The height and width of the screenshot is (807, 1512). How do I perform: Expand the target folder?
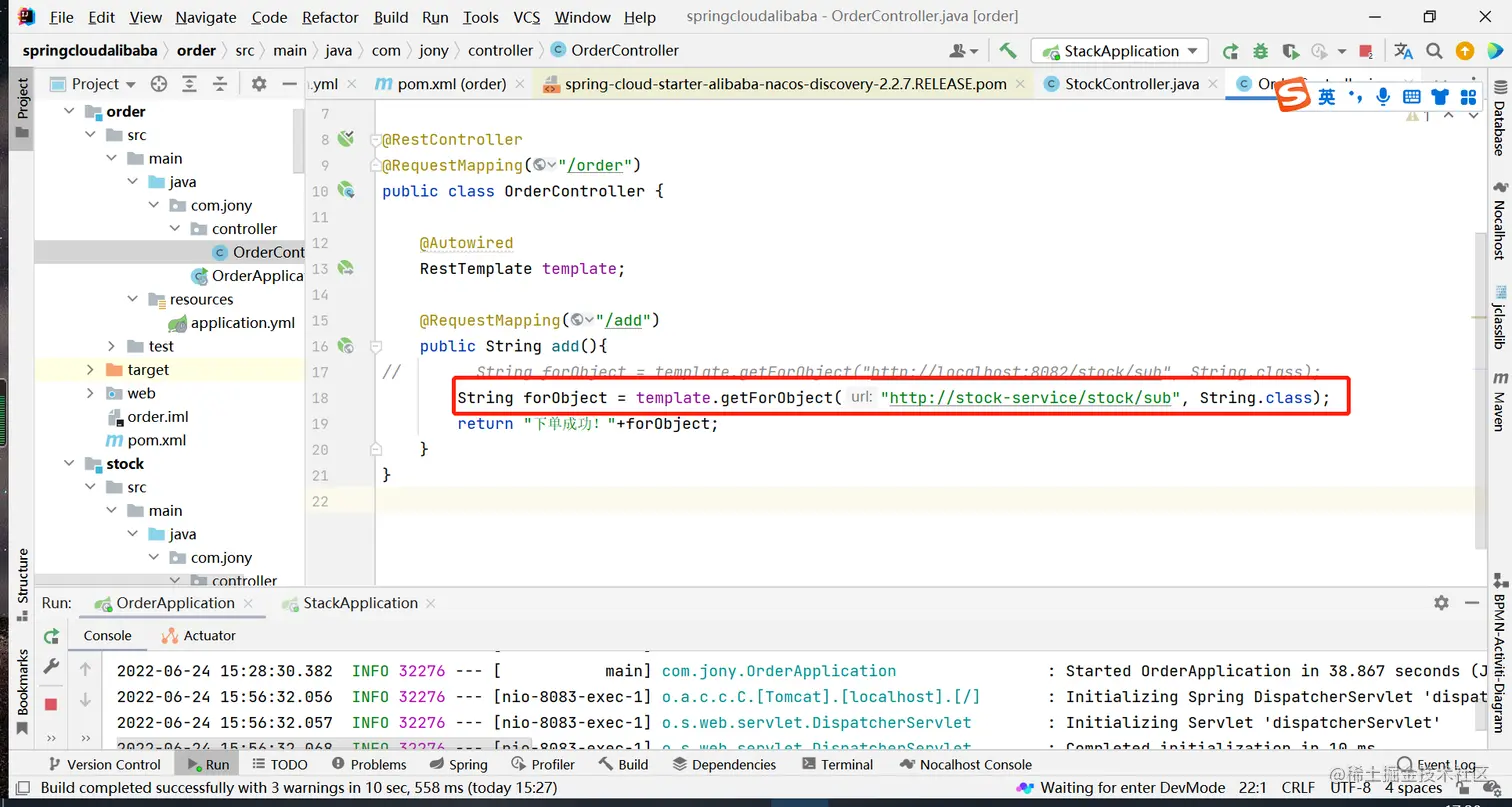(x=91, y=370)
